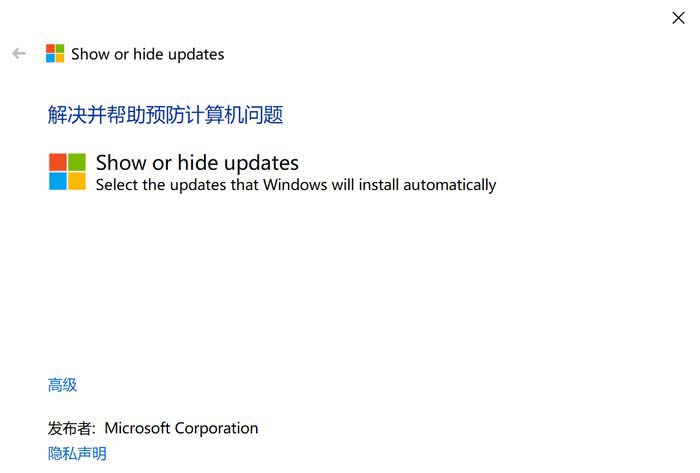This screenshot has height=473, width=700.
Task: Click the large Windows logo icon
Action: pyautogui.click(x=67, y=171)
